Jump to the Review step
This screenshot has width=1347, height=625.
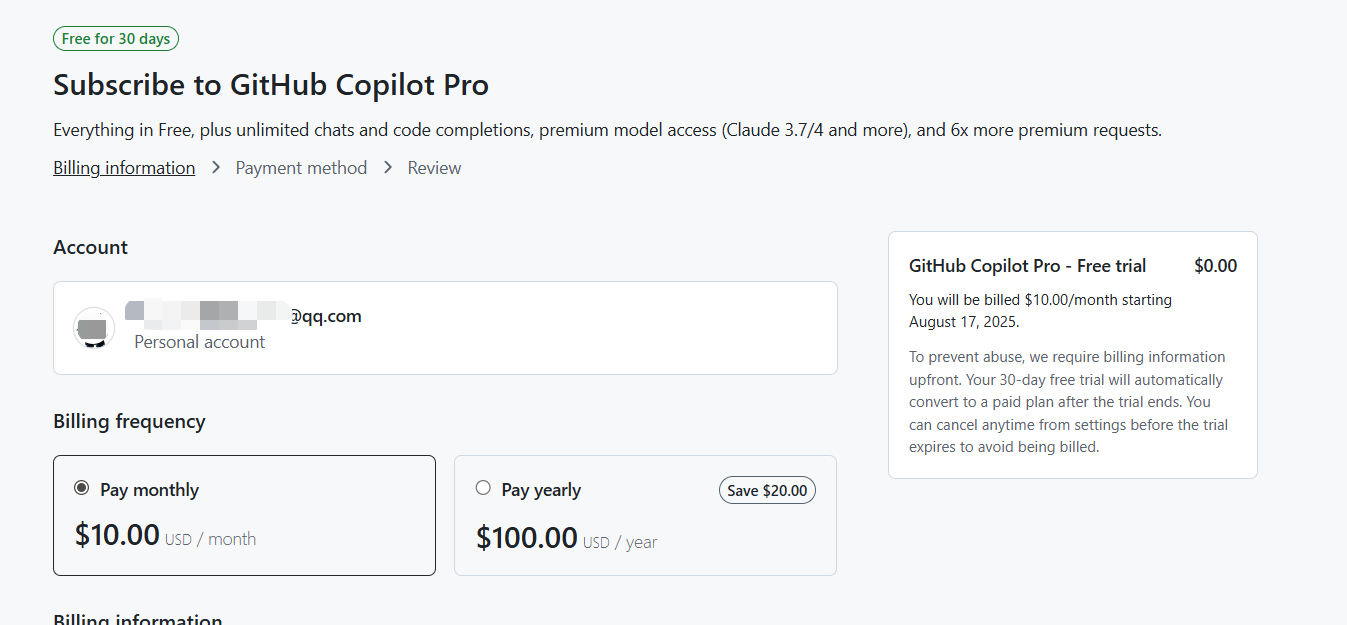pyautogui.click(x=434, y=168)
